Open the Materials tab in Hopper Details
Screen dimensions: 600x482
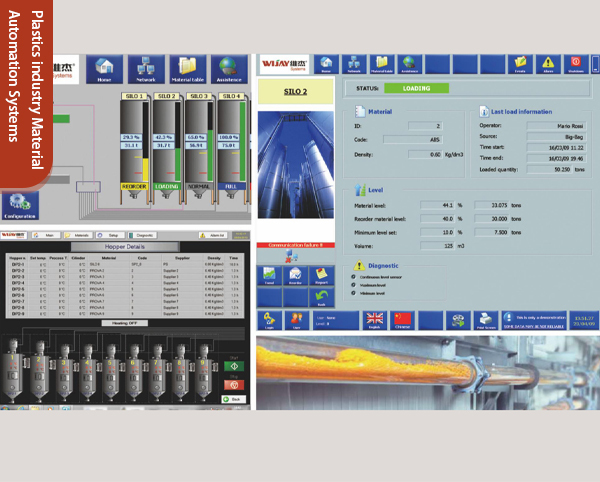click(78, 235)
